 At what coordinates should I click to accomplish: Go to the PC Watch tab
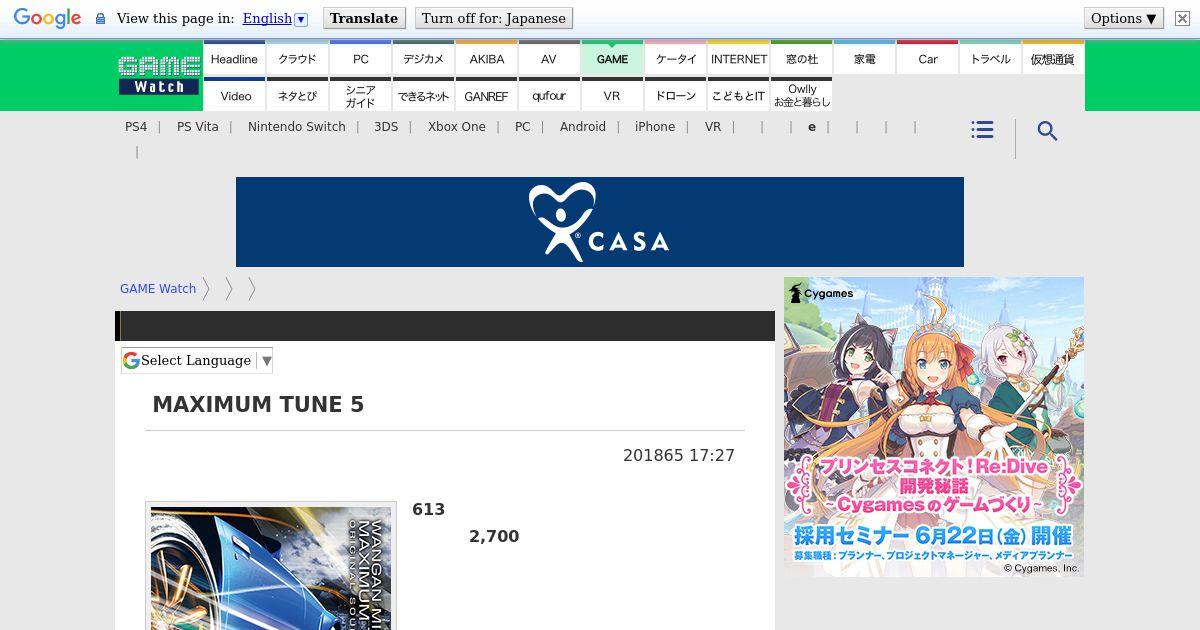click(360, 59)
